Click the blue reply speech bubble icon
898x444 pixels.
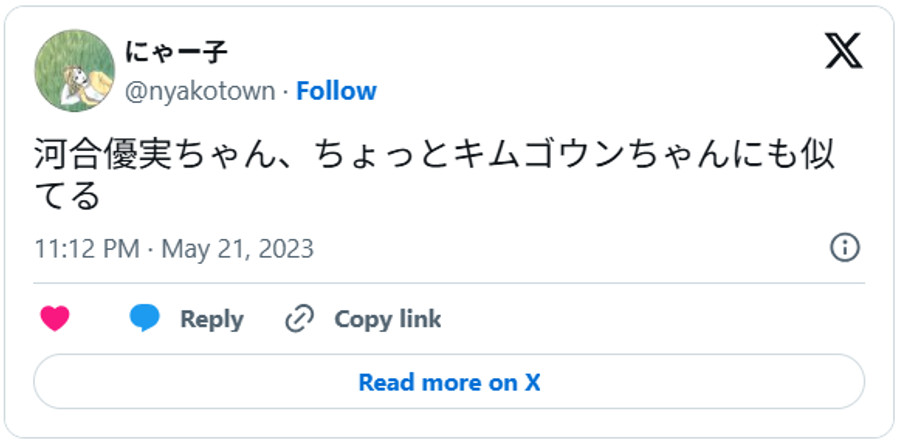145,319
